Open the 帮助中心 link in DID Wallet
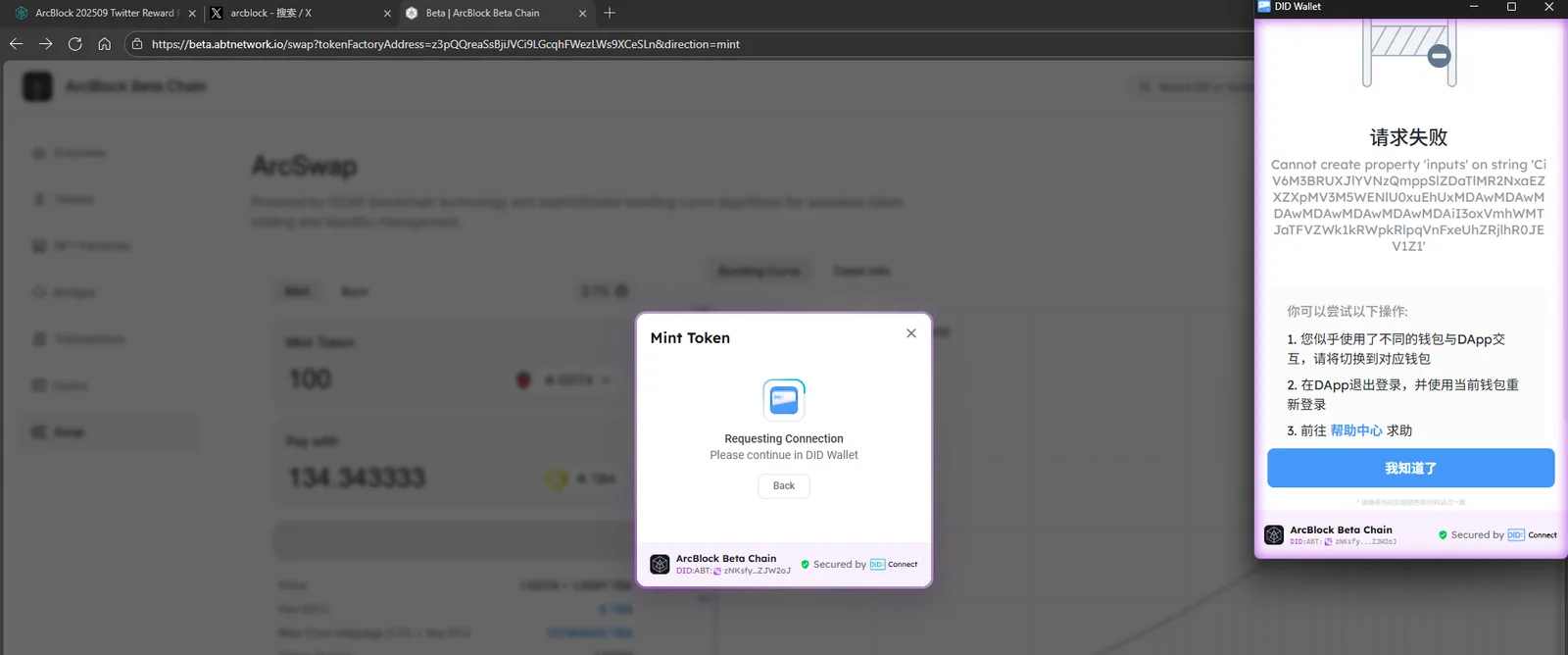1568x655 pixels. (1356, 430)
